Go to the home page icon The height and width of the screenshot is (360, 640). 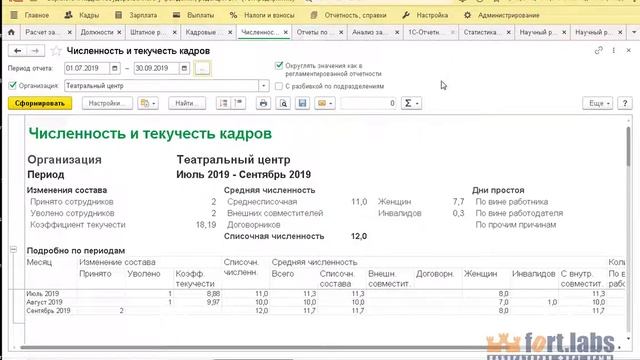(x=11, y=32)
